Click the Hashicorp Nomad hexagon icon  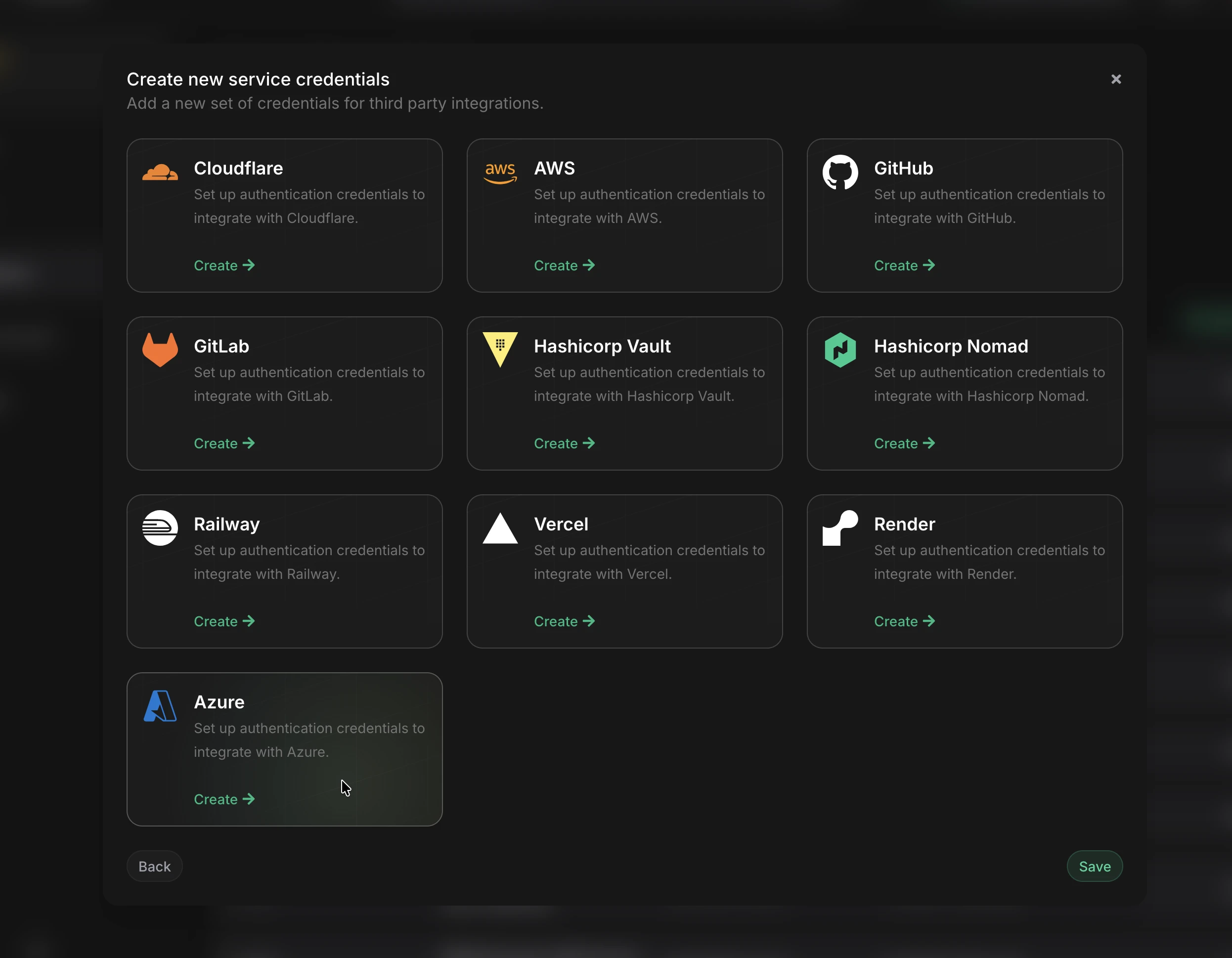tap(840, 350)
